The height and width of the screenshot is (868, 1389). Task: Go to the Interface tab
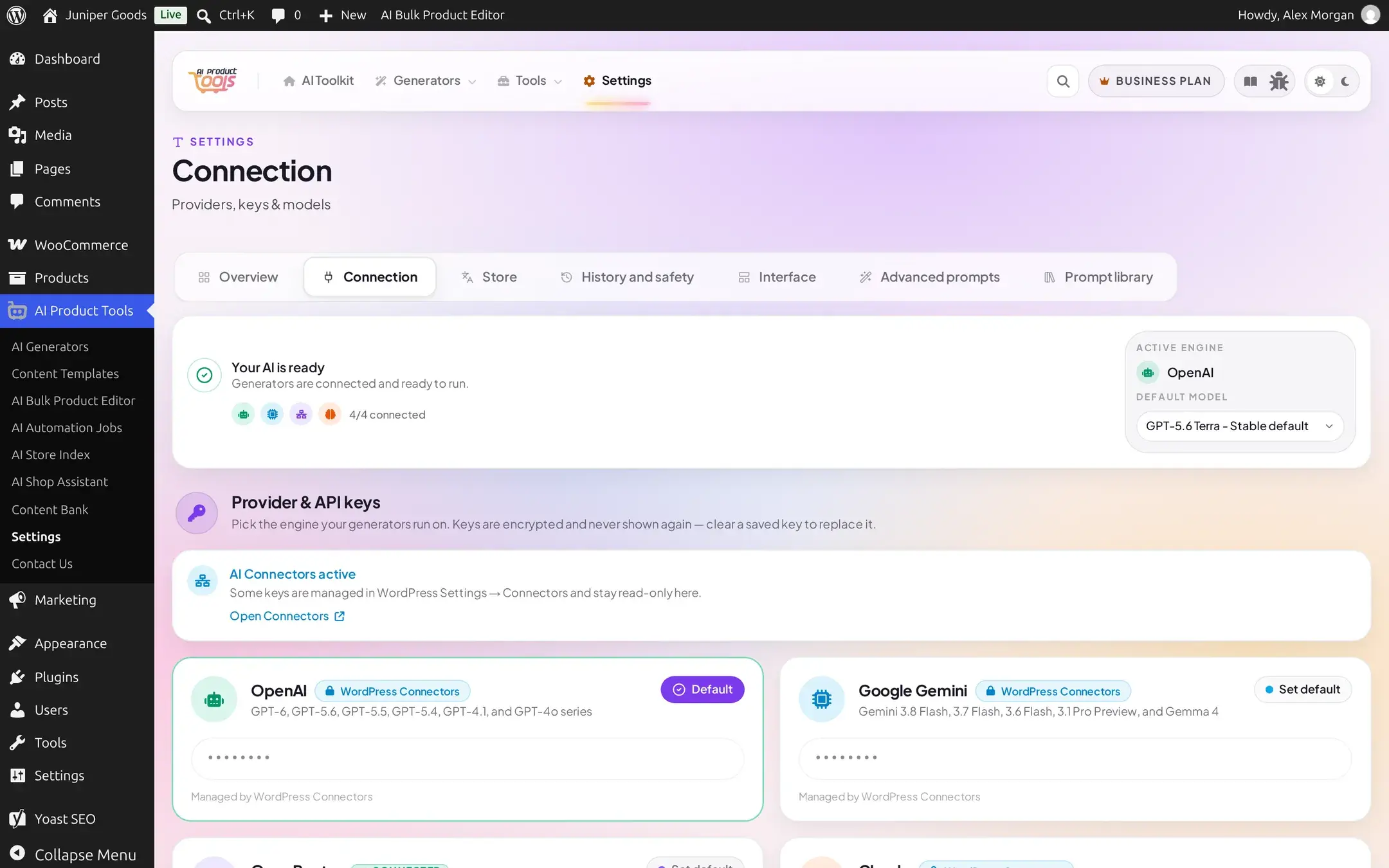777,277
